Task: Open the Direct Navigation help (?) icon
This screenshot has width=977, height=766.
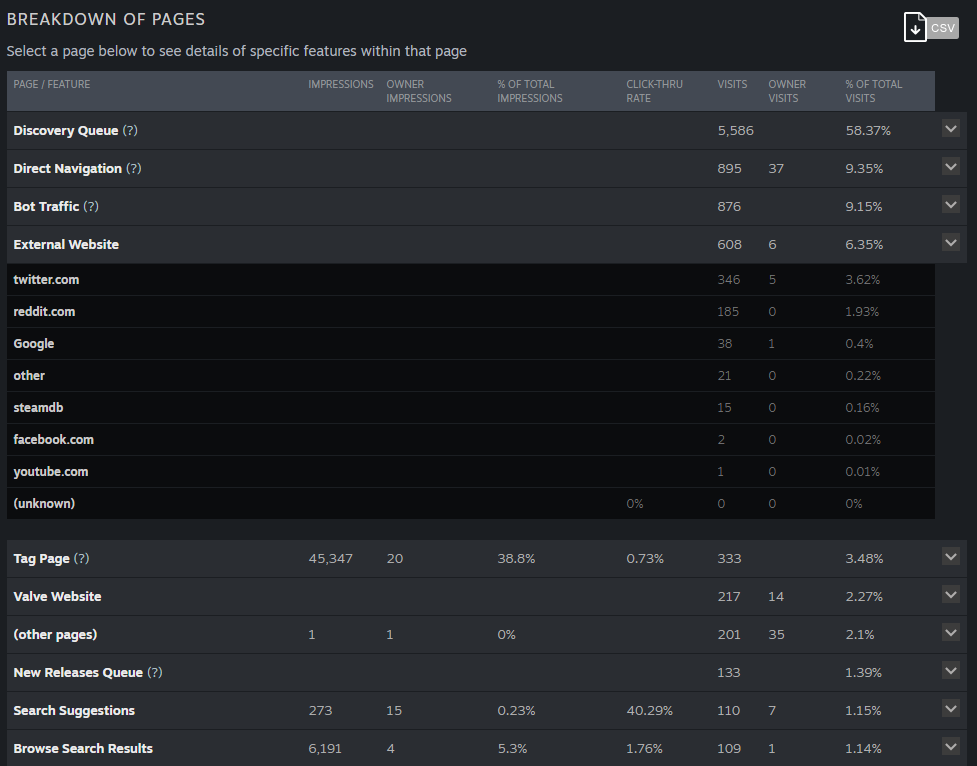Action: 133,168
